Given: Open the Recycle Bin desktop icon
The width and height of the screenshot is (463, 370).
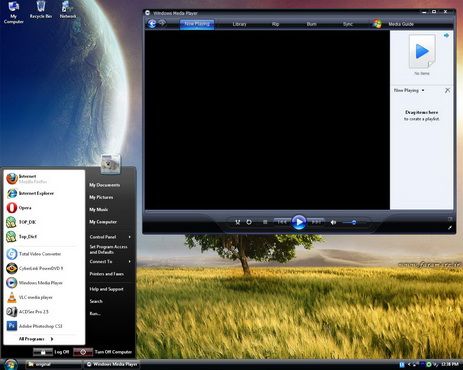Looking at the screenshot, I should pyautogui.click(x=41, y=10).
